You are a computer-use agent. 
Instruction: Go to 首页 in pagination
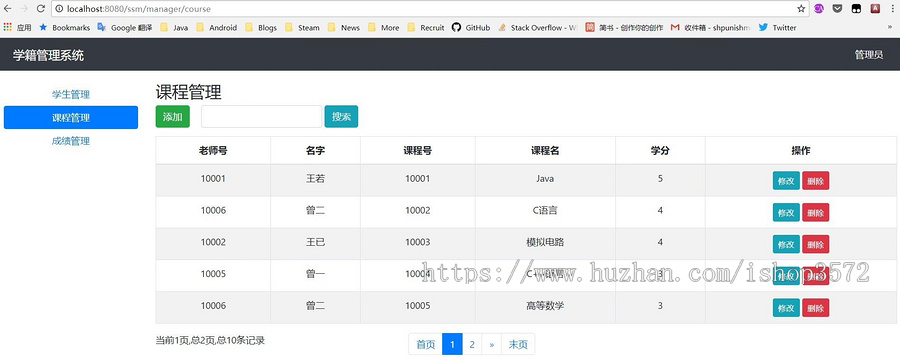click(x=425, y=344)
